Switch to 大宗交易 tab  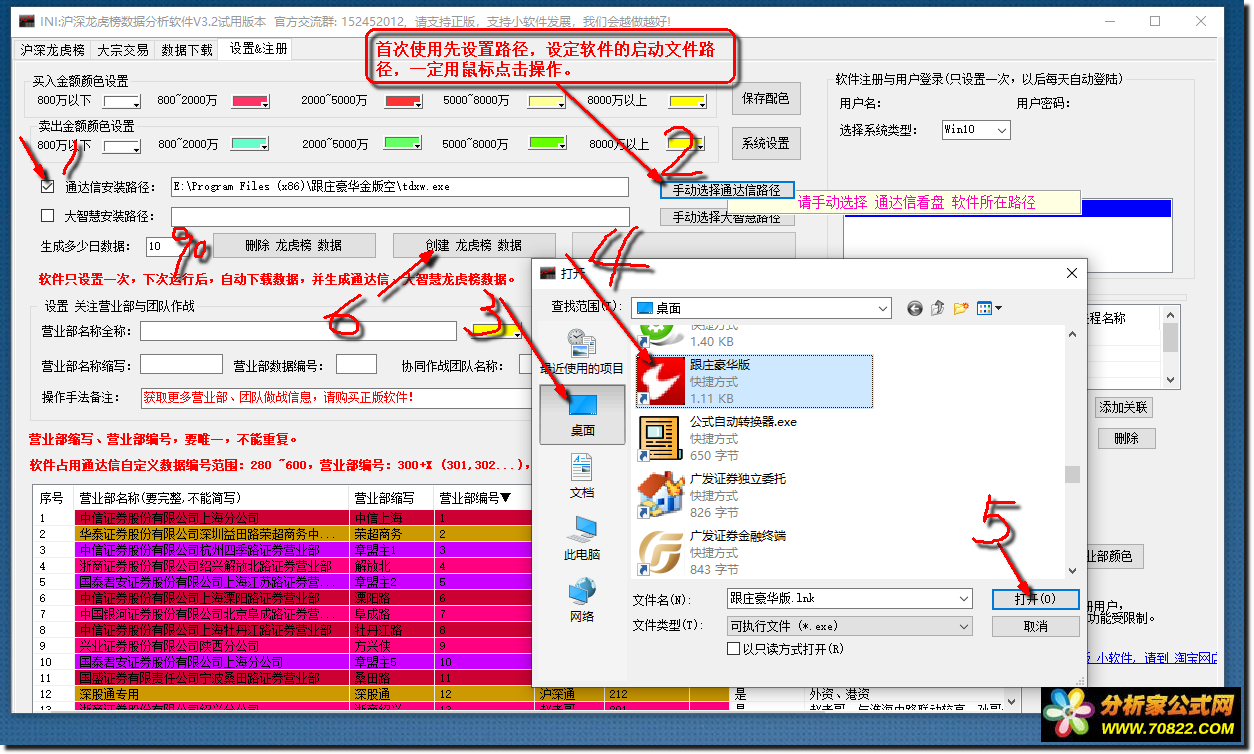[x=123, y=49]
